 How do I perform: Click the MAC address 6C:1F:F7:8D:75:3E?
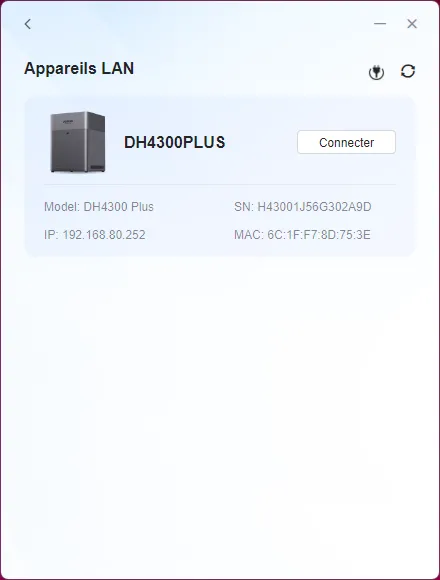click(319, 235)
